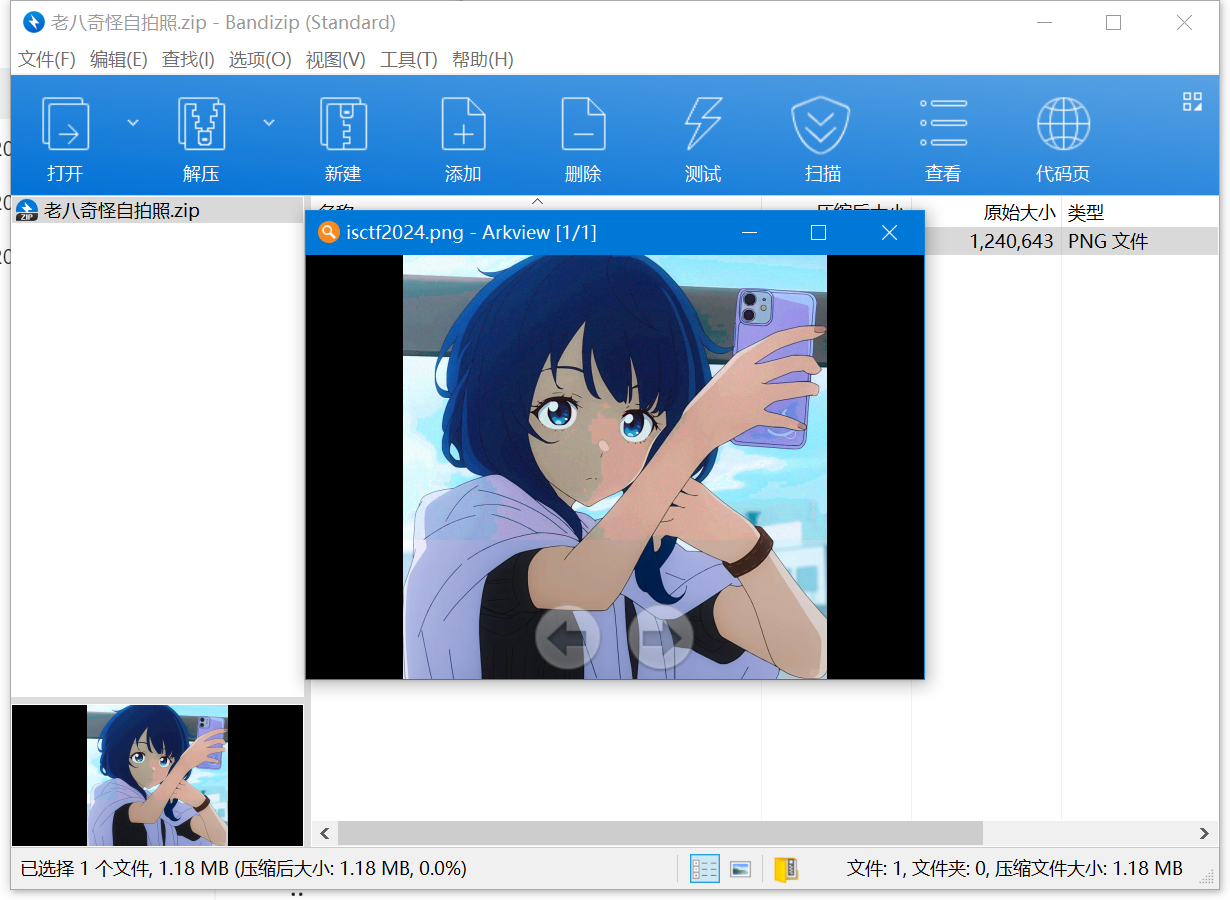Click the Extract (解压) toolbar icon
The image size is (1230, 900).
pos(201,124)
